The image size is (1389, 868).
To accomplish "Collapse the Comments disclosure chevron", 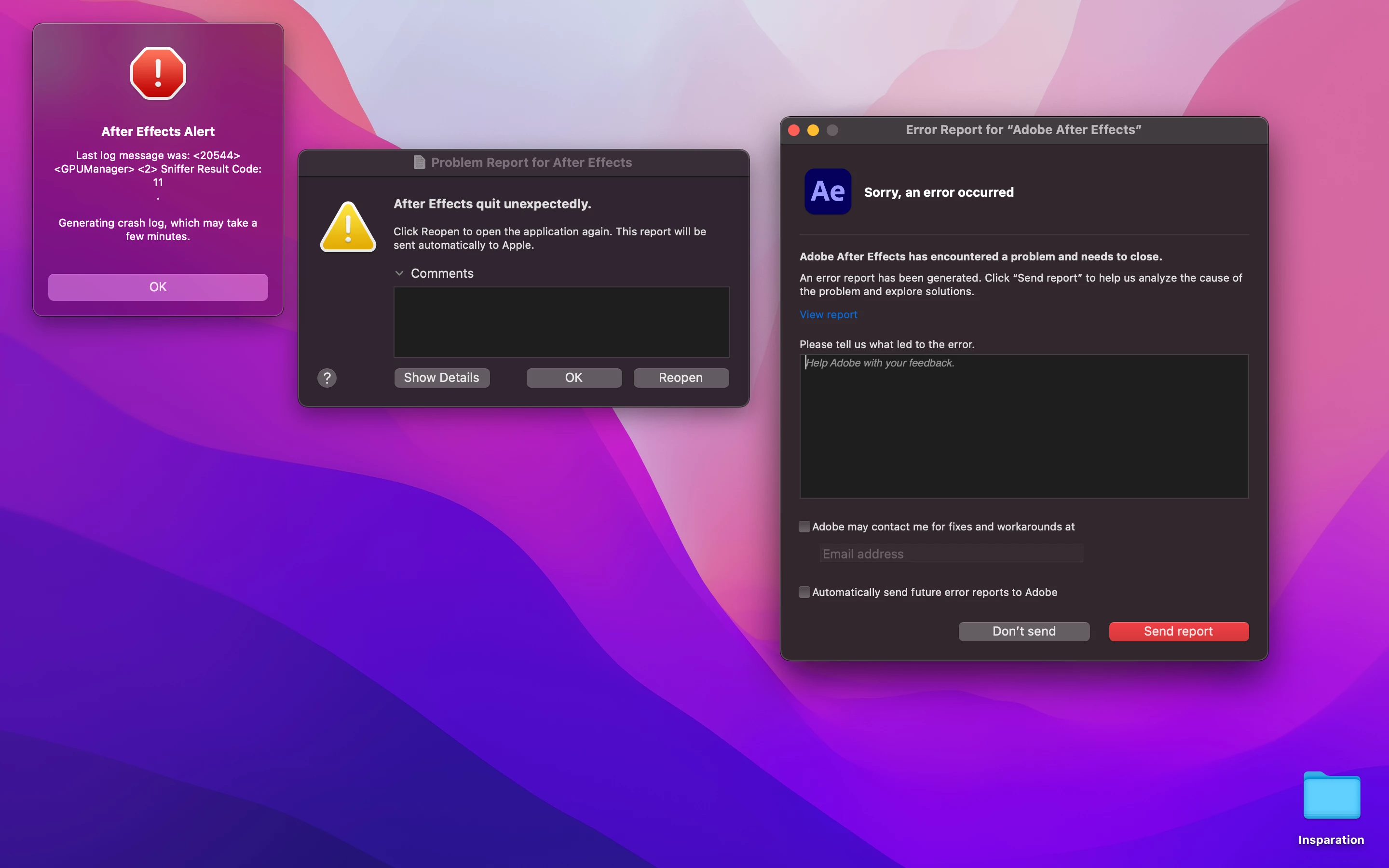I will click(399, 273).
